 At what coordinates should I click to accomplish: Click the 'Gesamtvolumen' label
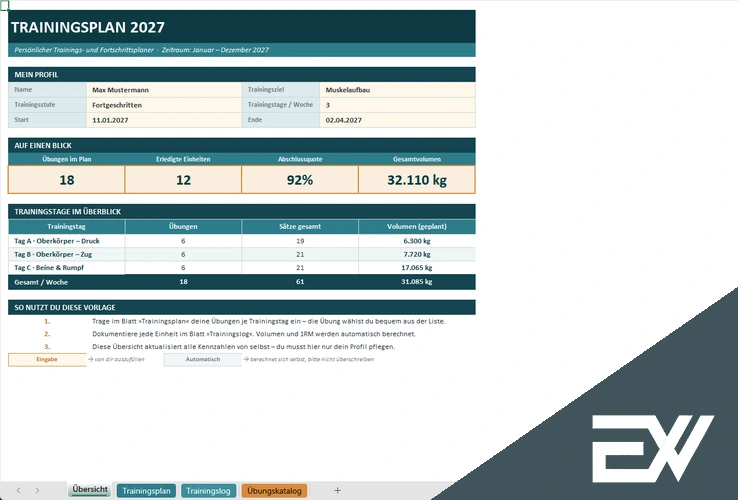tap(417, 159)
